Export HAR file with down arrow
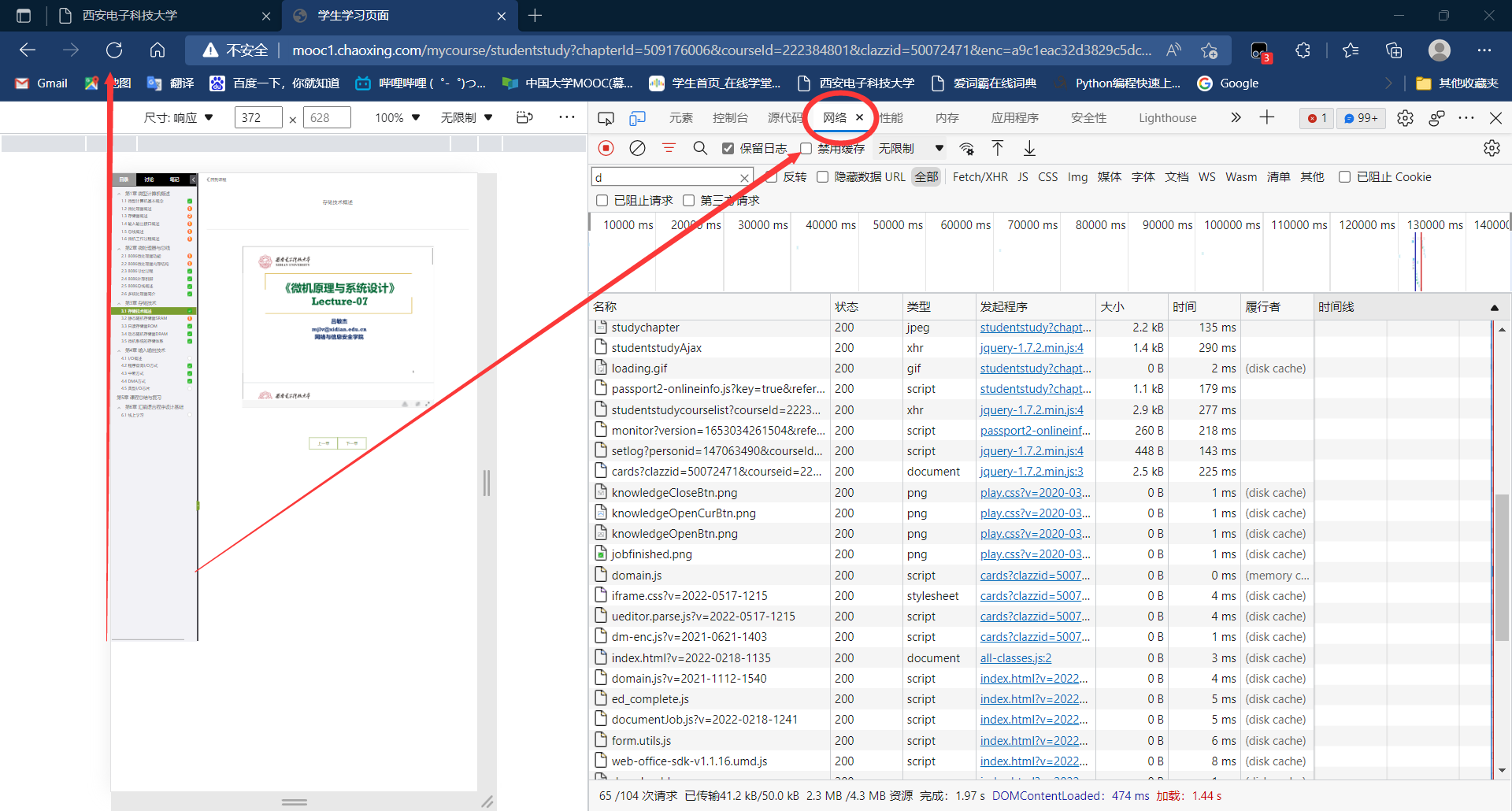Viewport: 1512px width, 811px height. point(1029,148)
